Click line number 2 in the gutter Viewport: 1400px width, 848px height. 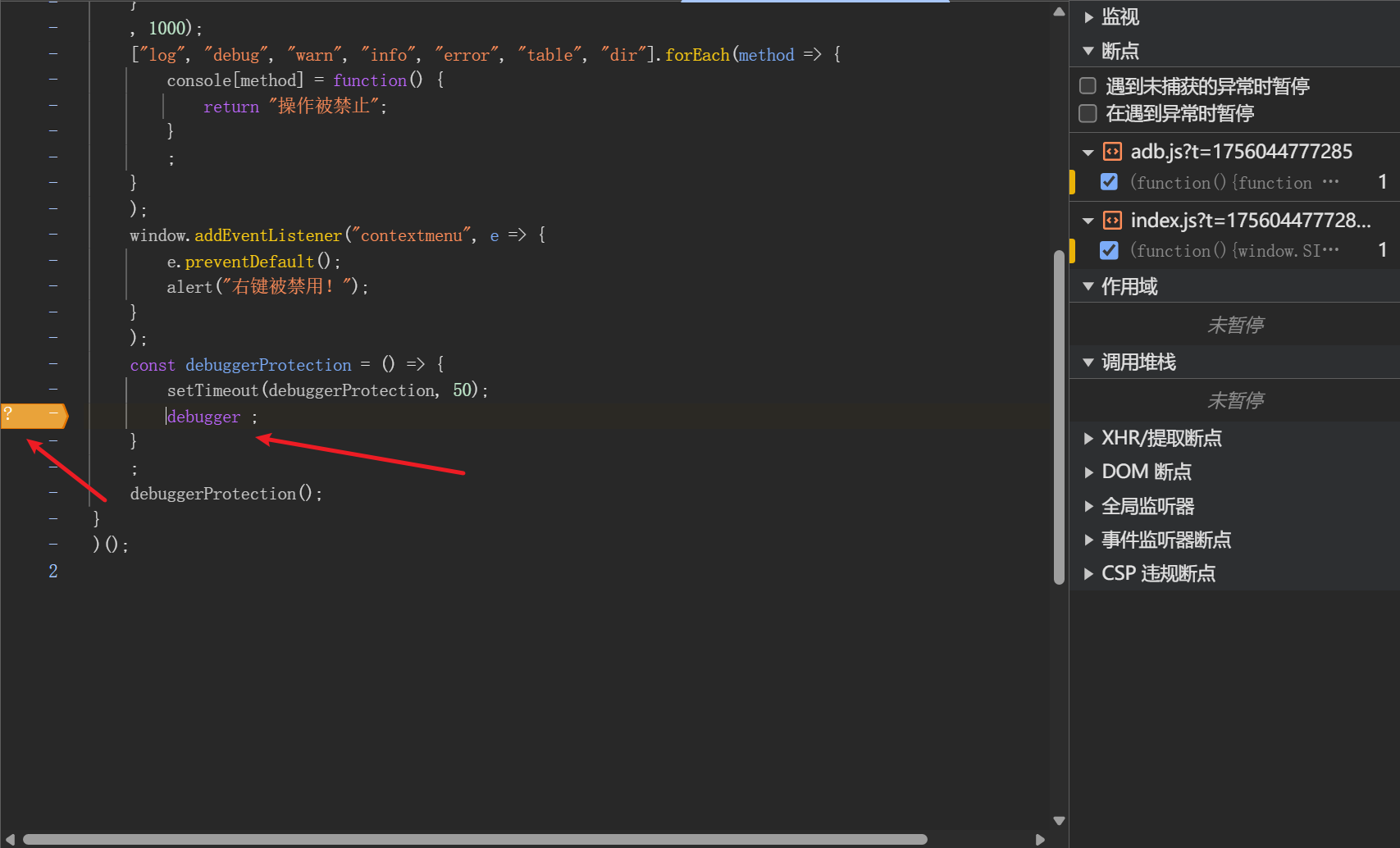53,571
